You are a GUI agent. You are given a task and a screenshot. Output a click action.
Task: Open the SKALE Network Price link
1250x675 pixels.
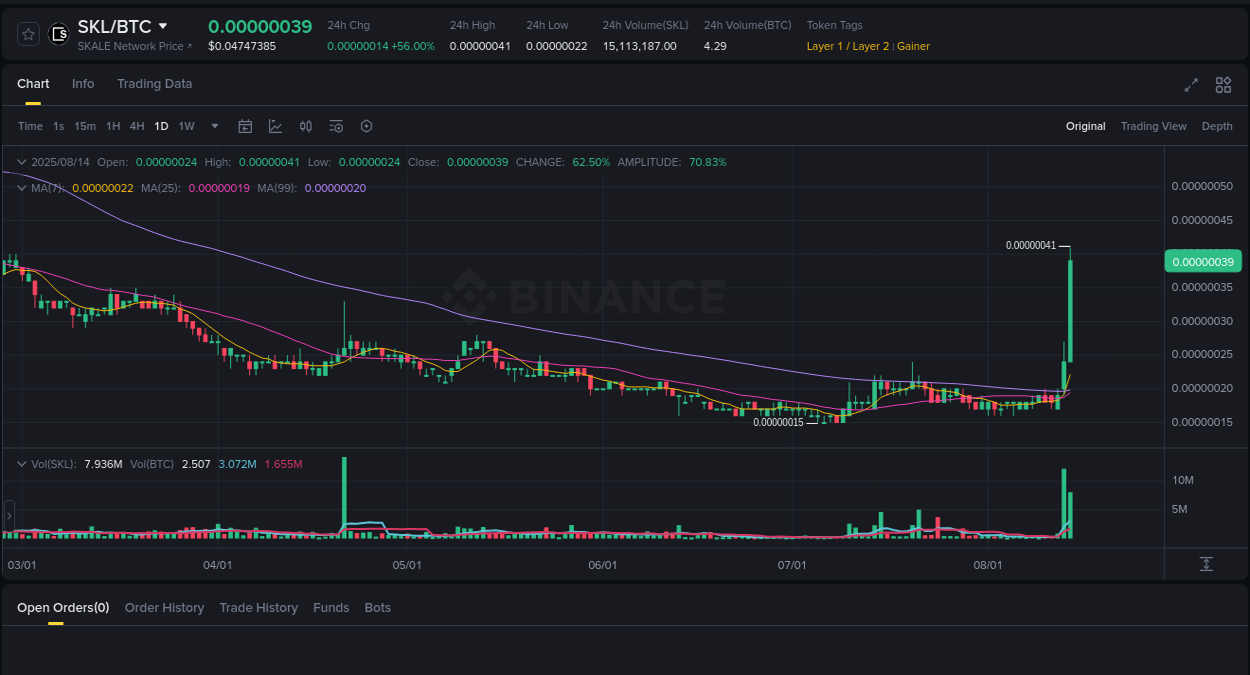pyautogui.click(x=134, y=46)
